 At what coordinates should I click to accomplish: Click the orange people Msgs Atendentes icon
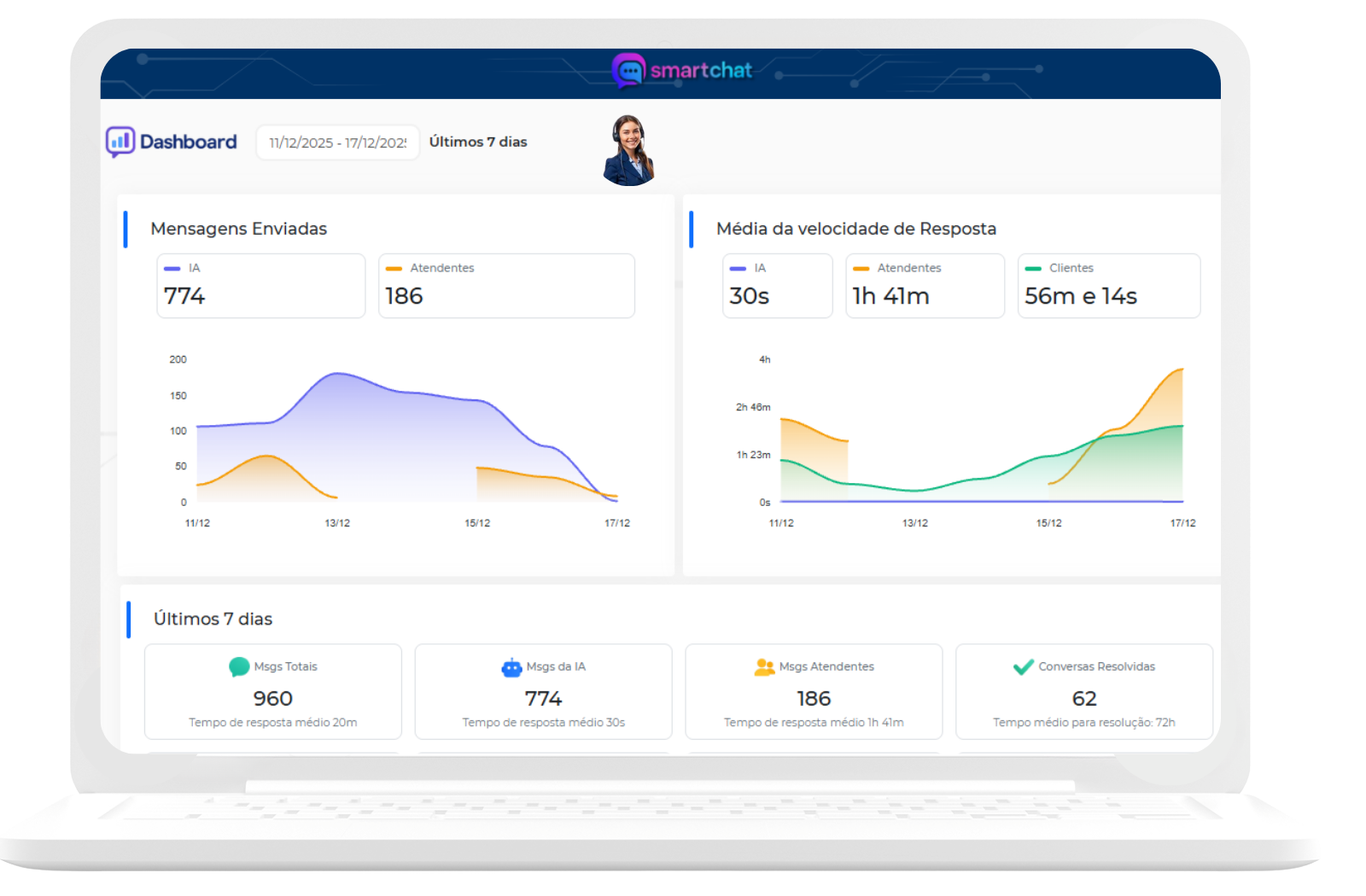764,667
